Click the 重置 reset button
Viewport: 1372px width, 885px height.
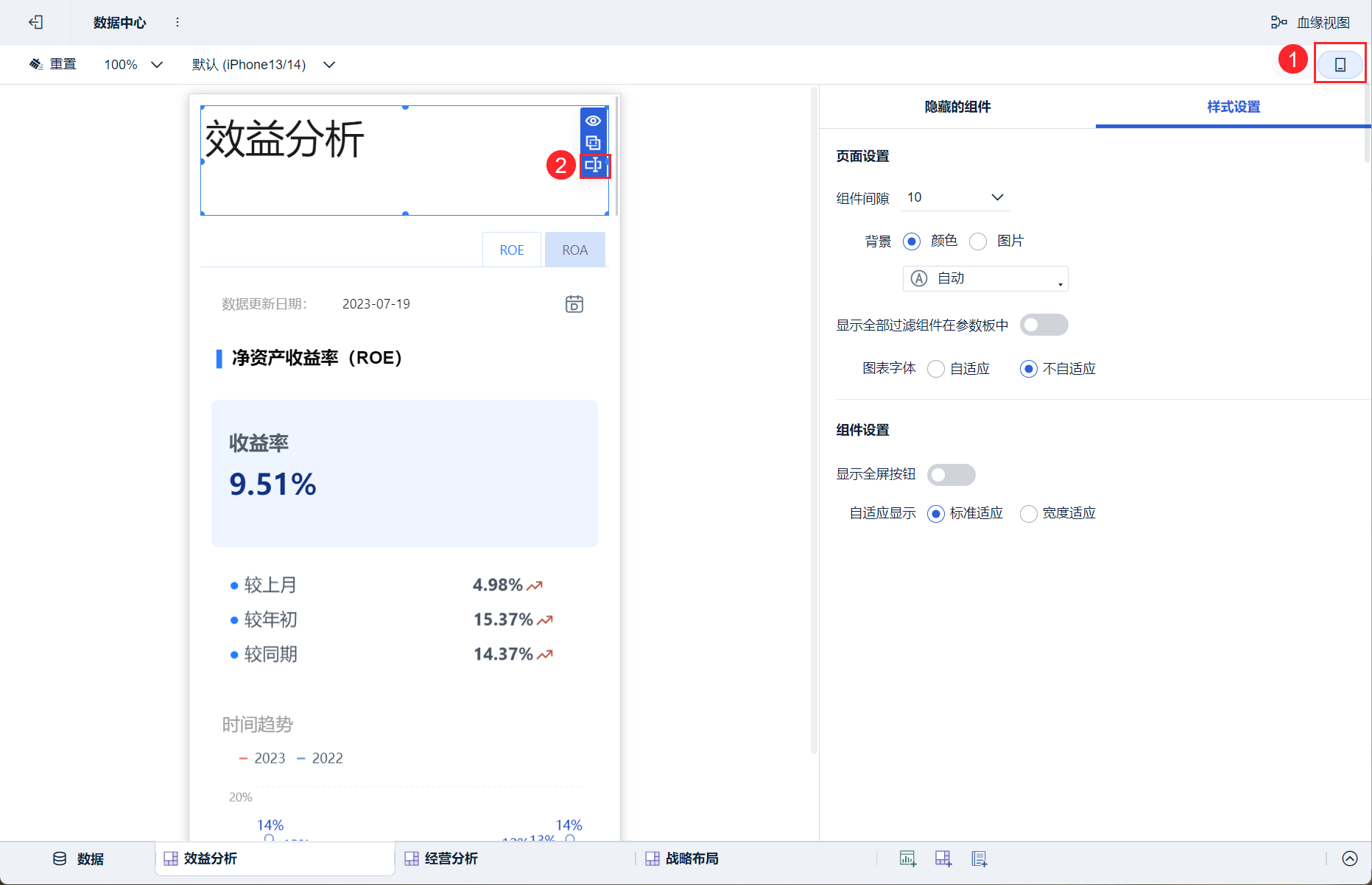[x=53, y=64]
